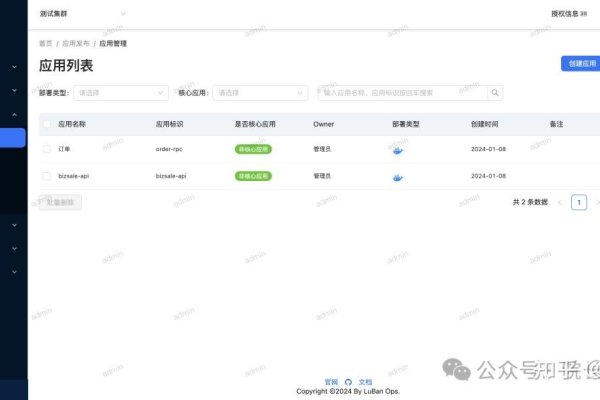Check the checkbox for the bizsale-api row
Viewport: 600px width, 400px height.
point(47,176)
